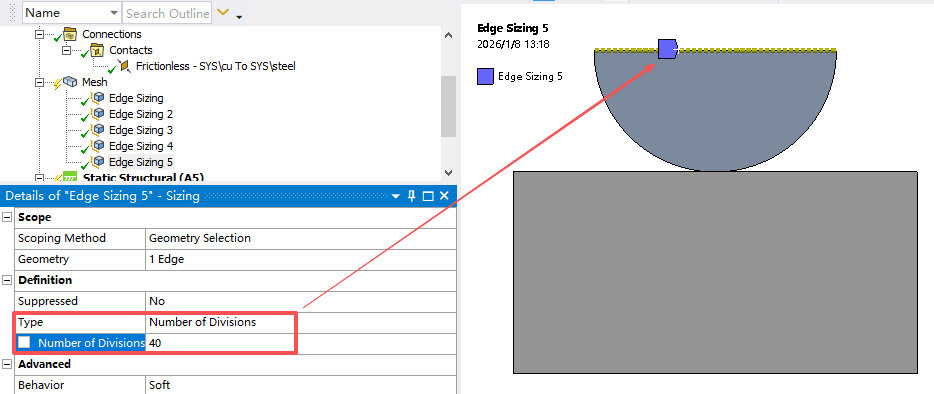Open the Details panel options dropdown arrow

click(396, 196)
